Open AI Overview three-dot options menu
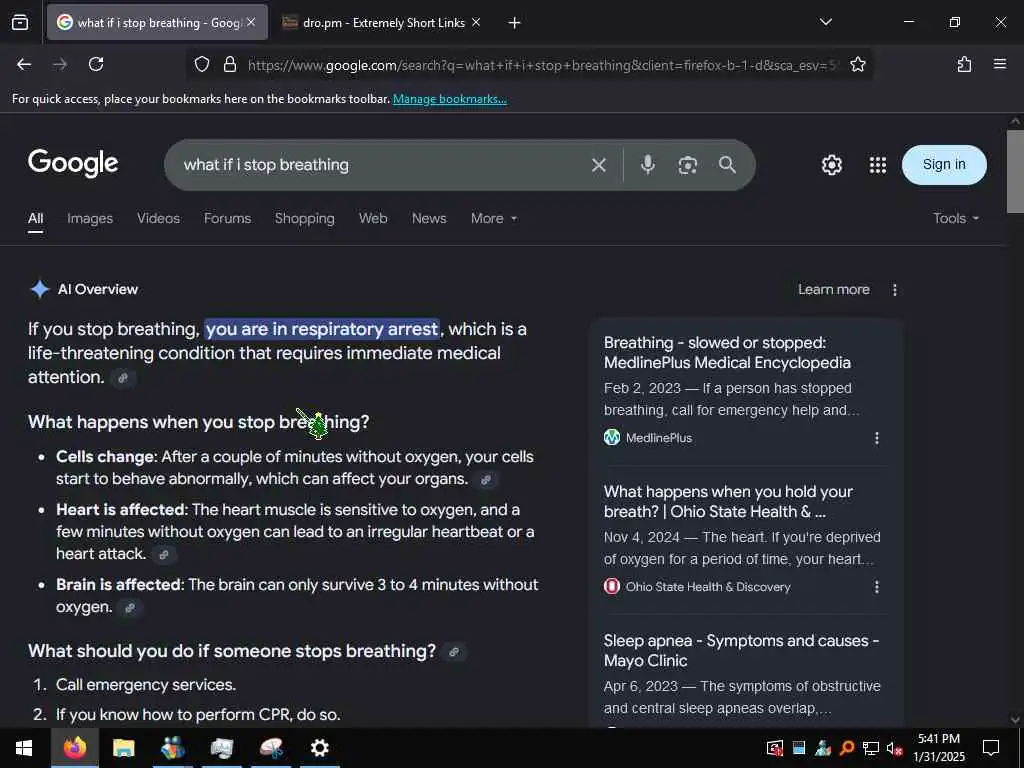This screenshot has height=768, width=1024. click(894, 289)
